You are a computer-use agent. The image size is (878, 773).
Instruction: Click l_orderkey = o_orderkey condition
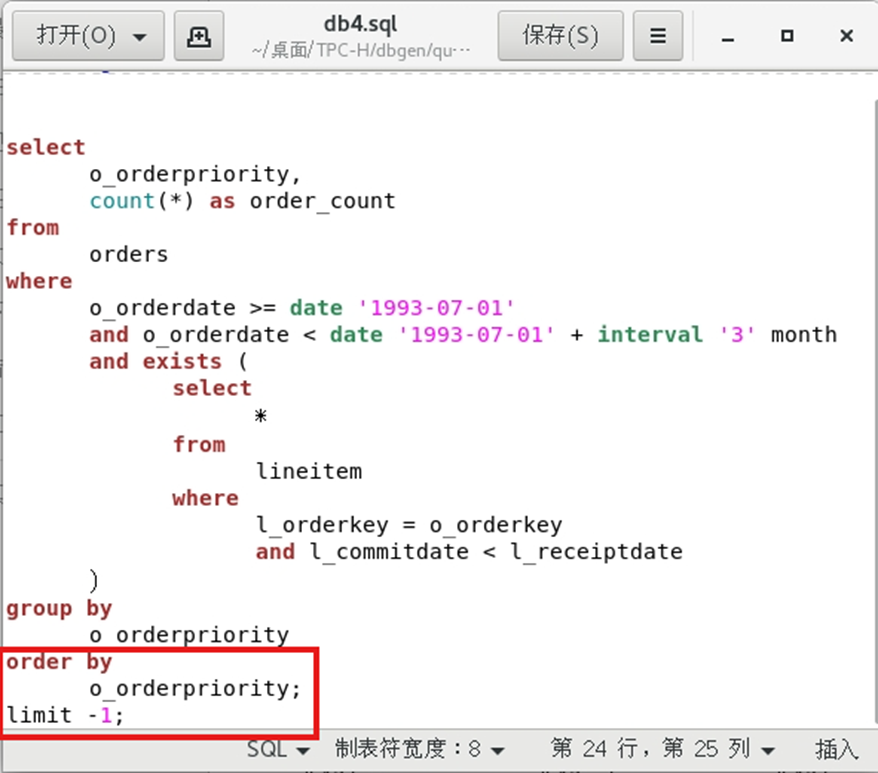pyautogui.click(x=409, y=525)
